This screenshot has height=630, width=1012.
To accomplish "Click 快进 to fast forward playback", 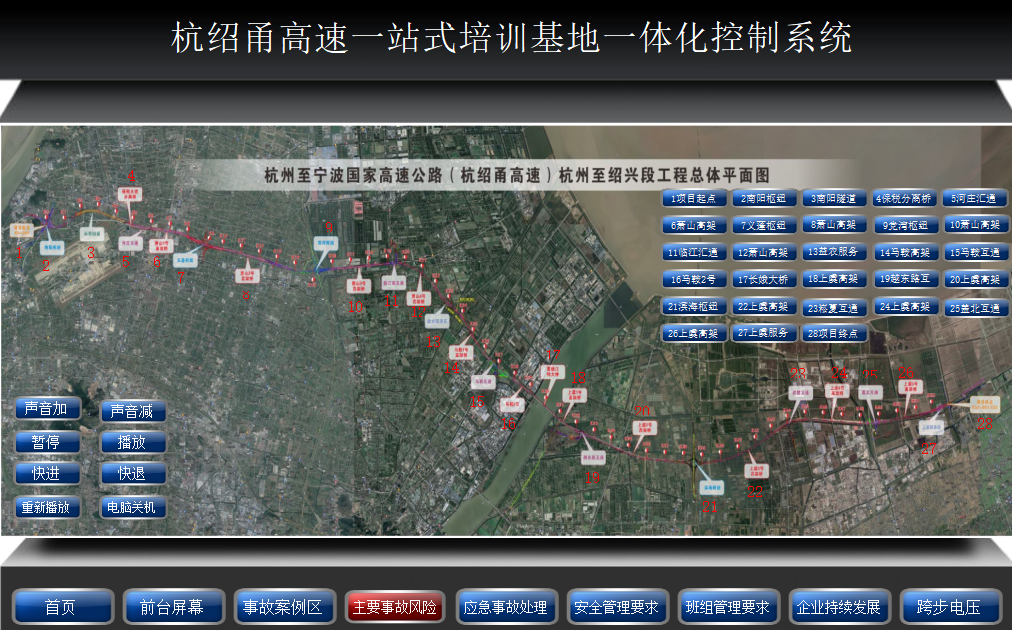I will point(46,474).
